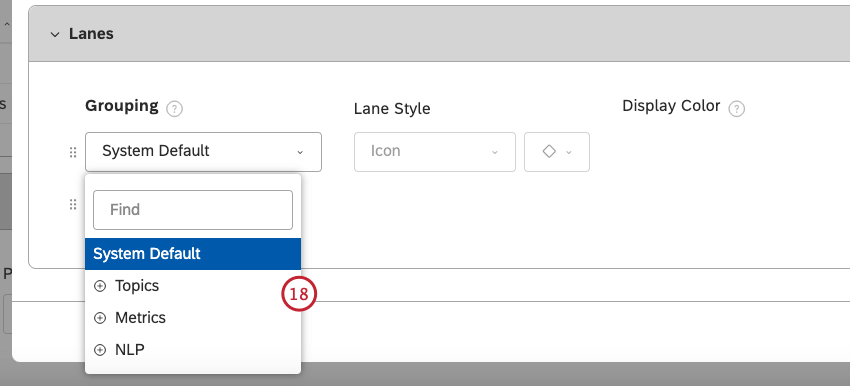Click the Display Color help icon

tap(736, 109)
